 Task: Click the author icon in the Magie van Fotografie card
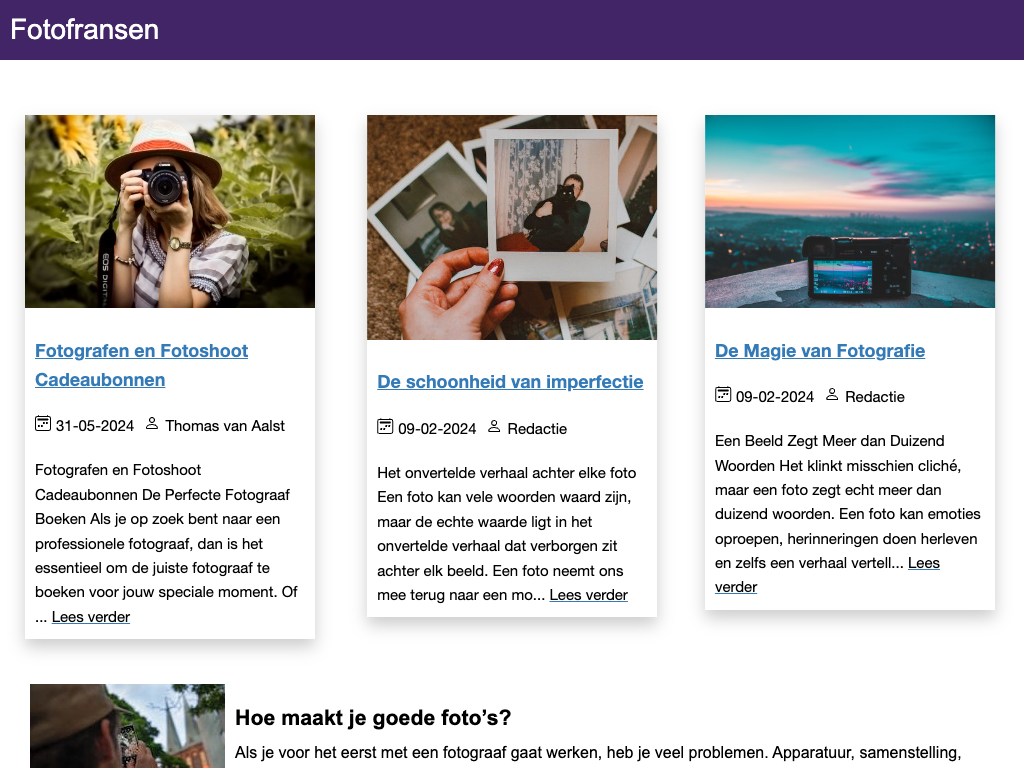tap(832, 395)
